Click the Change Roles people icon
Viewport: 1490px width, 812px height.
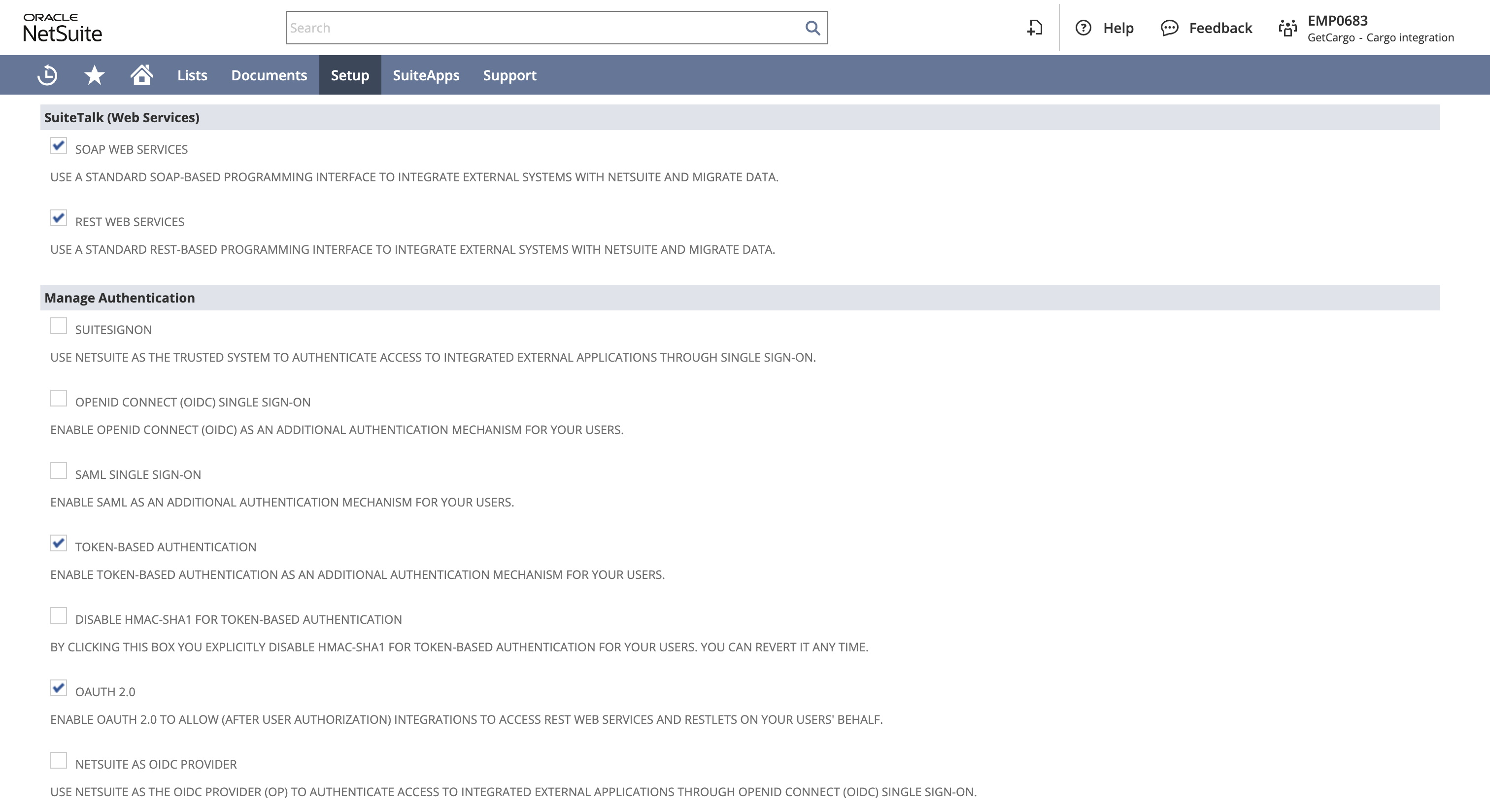(x=1287, y=28)
